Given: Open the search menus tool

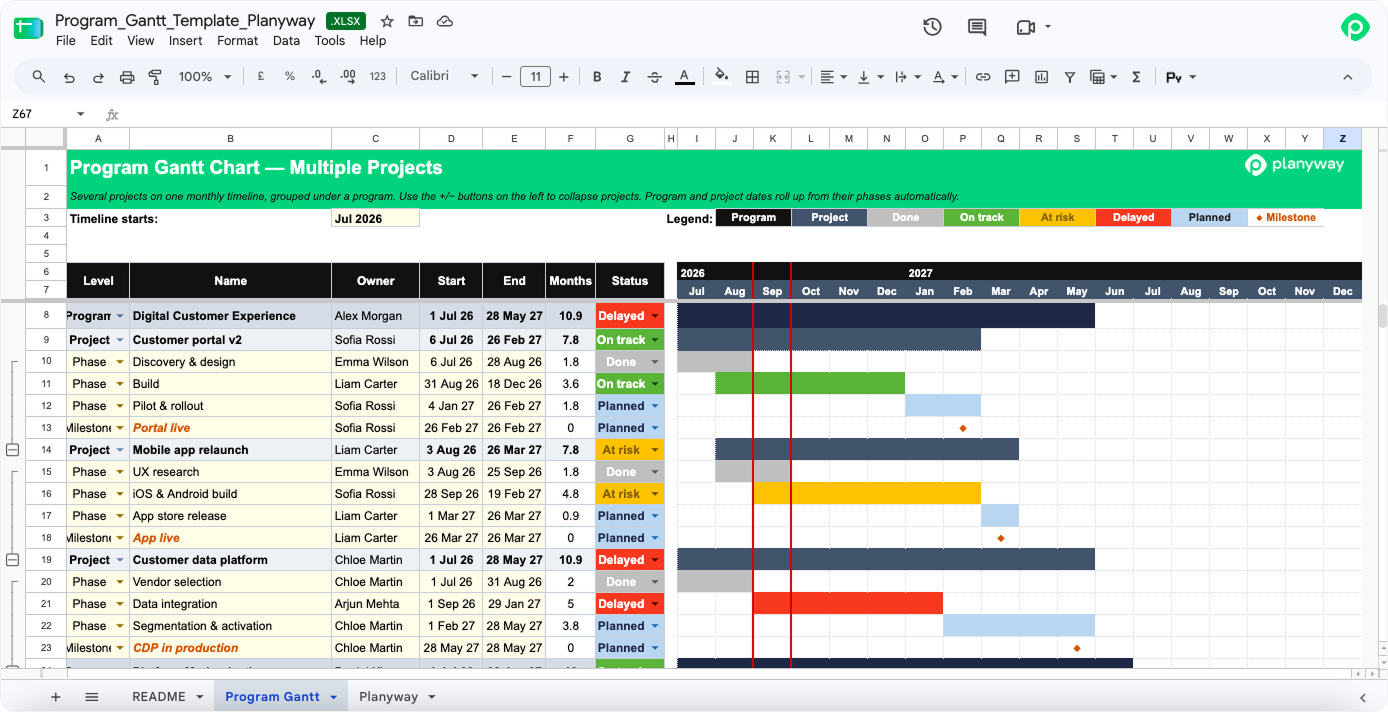Looking at the screenshot, I should [39, 77].
